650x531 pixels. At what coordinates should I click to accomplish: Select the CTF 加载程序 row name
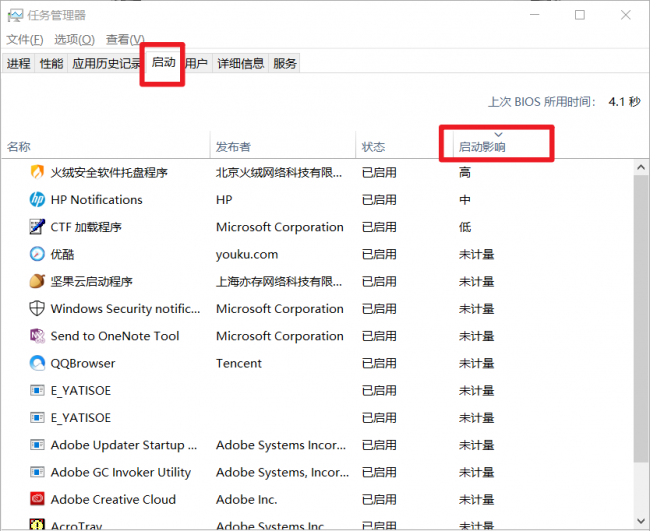point(86,227)
